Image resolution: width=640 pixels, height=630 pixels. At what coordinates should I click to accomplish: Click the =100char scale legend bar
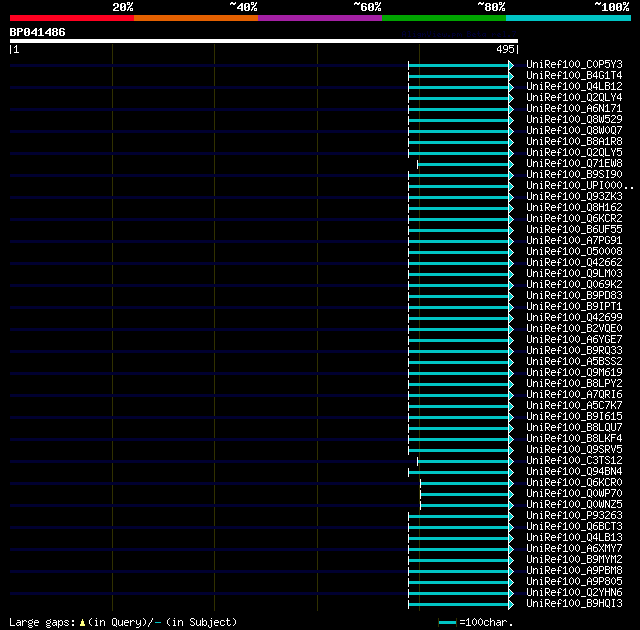[x=448, y=623]
